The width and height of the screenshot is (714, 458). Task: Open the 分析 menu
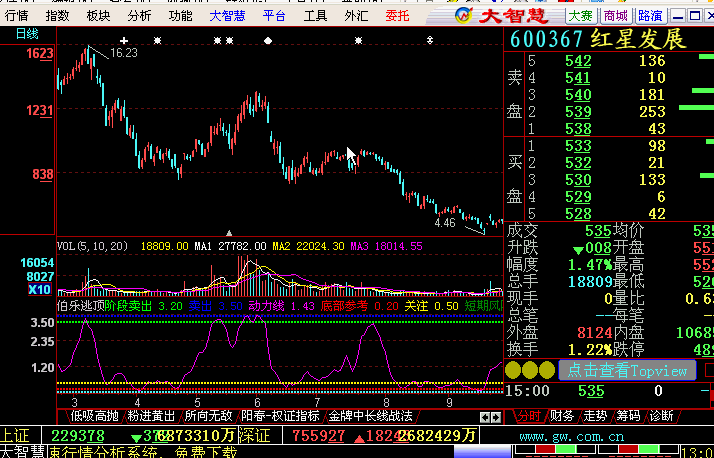point(139,16)
